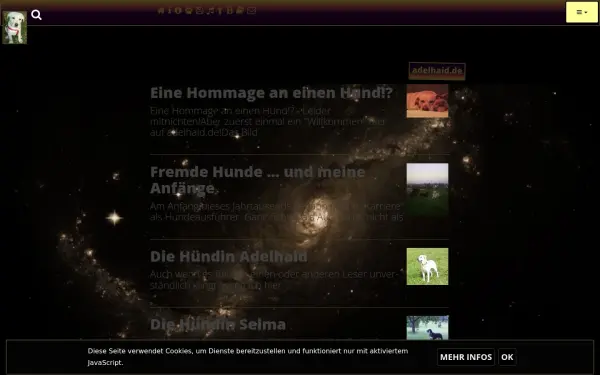
Task: Click the white dog logo image
Action: click(x=15, y=27)
